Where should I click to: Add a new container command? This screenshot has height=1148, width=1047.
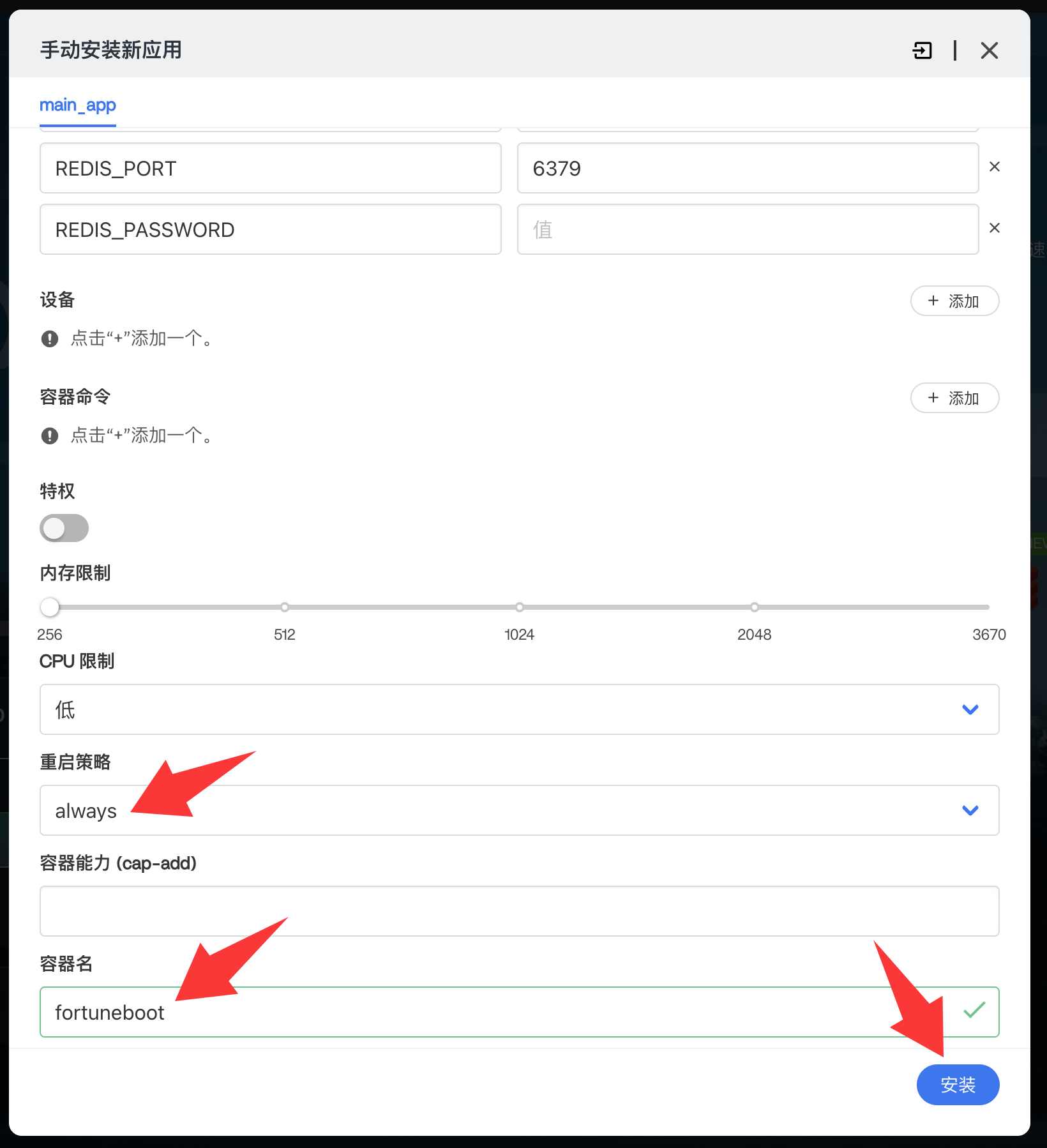pos(954,398)
